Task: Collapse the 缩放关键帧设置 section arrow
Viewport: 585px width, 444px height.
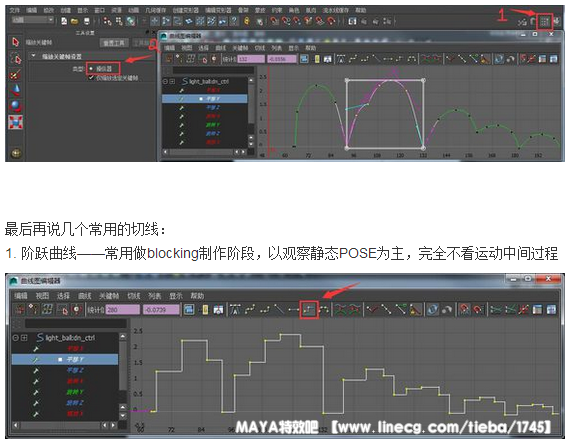Action: pos(33,56)
